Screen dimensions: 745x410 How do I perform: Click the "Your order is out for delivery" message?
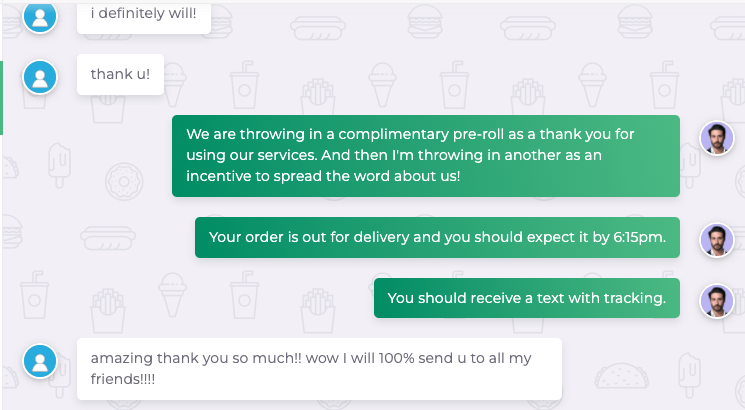[436, 237]
